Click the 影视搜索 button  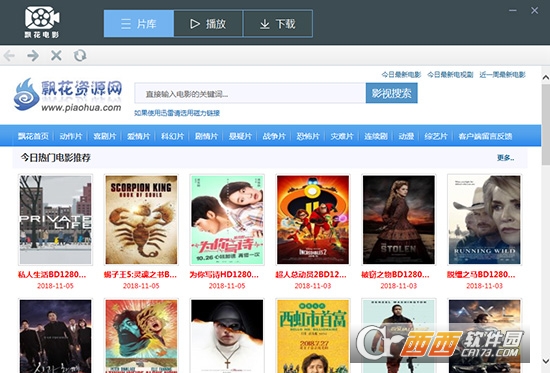coord(391,93)
